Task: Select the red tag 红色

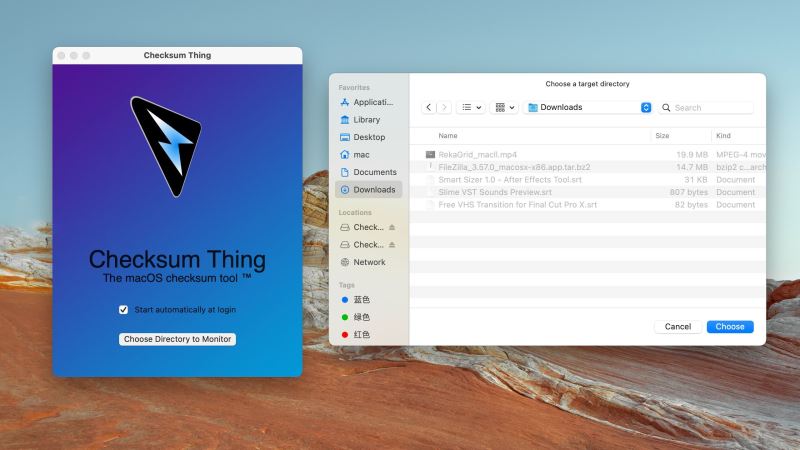Action: point(361,335)
